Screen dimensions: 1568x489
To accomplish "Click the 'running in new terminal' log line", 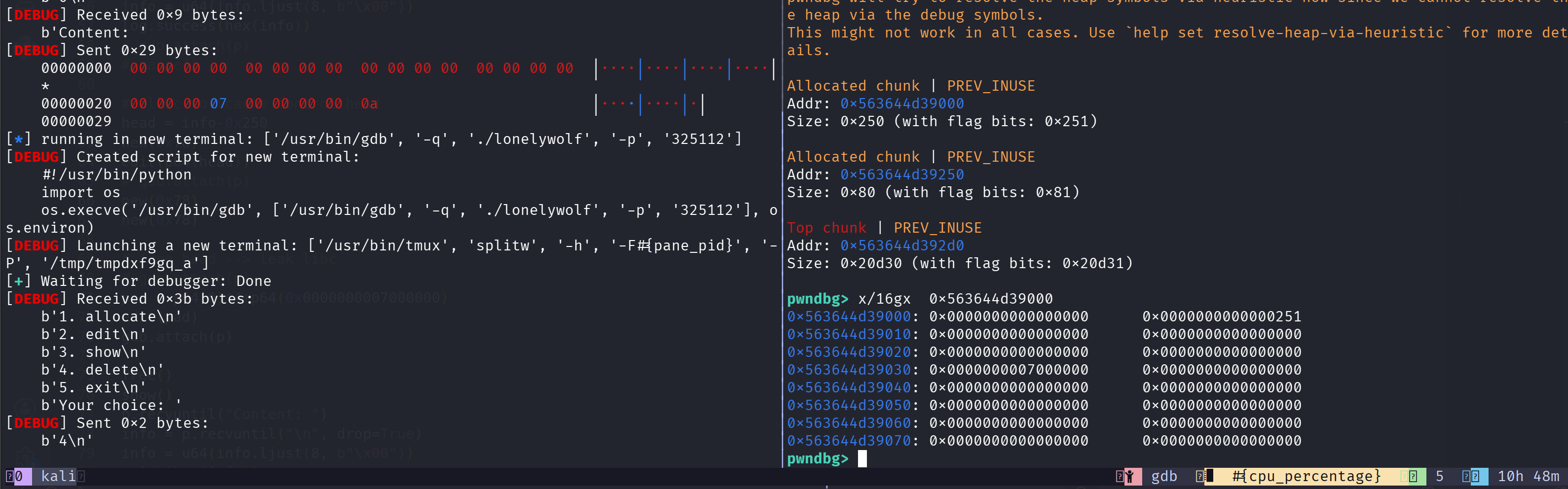I will pos(373,139).
